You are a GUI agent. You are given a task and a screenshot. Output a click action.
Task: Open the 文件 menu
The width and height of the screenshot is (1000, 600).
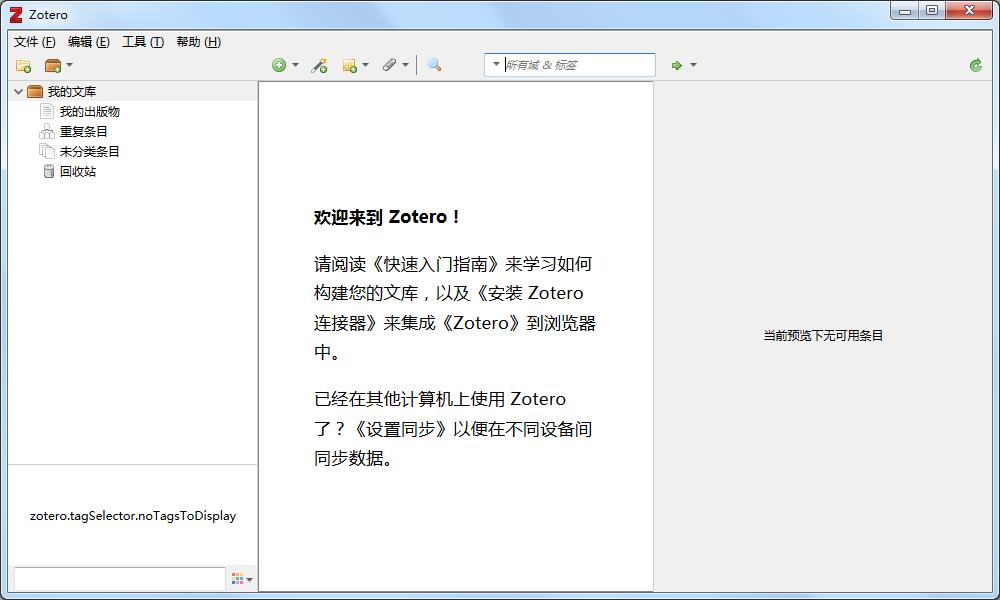click(30, 42)
